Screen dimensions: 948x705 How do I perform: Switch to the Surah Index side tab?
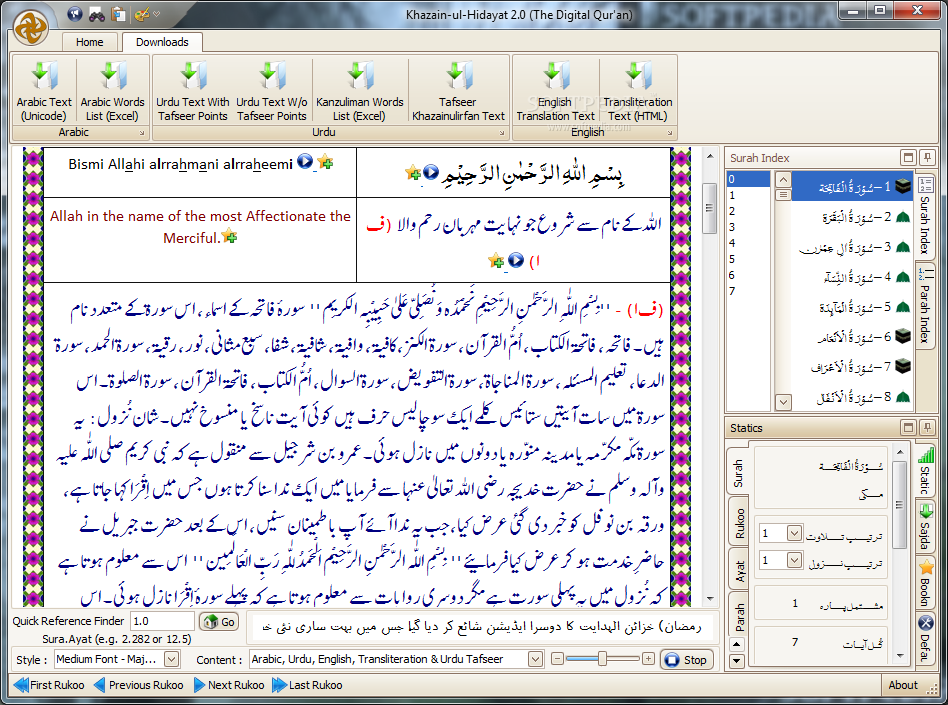coord(925,216)
